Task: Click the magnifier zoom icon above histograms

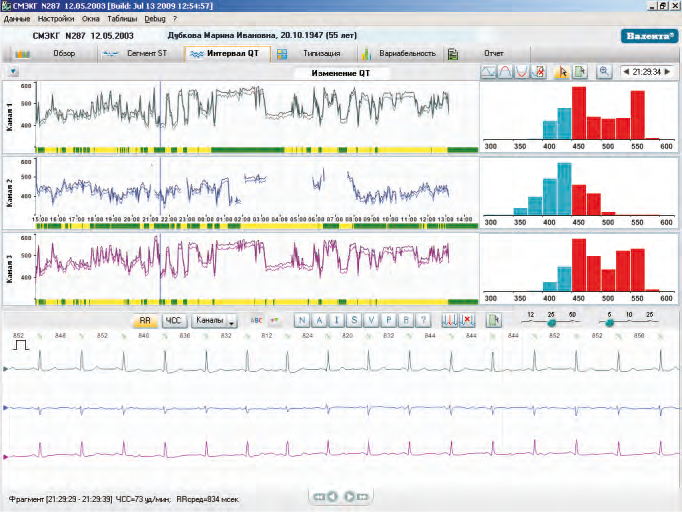Action: tap(604, 72)
